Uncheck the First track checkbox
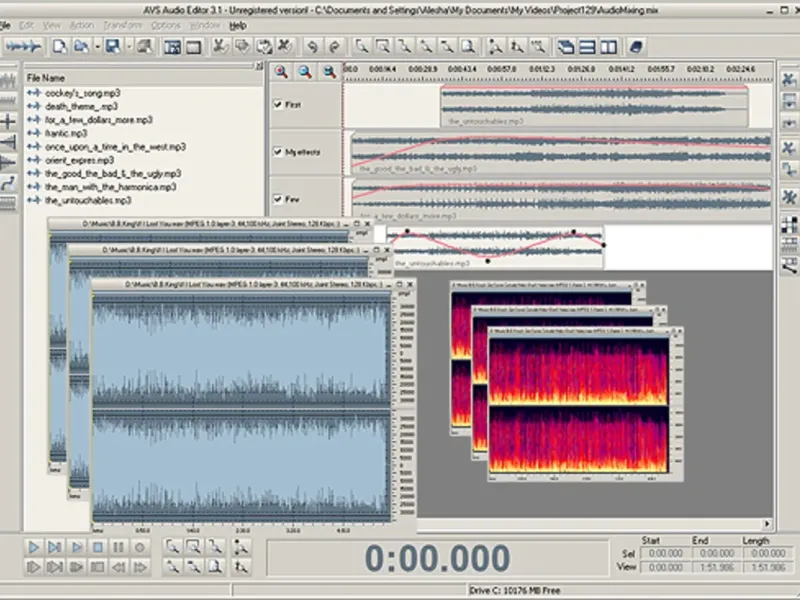Screen dimensions: 800x600 point(278,104)
